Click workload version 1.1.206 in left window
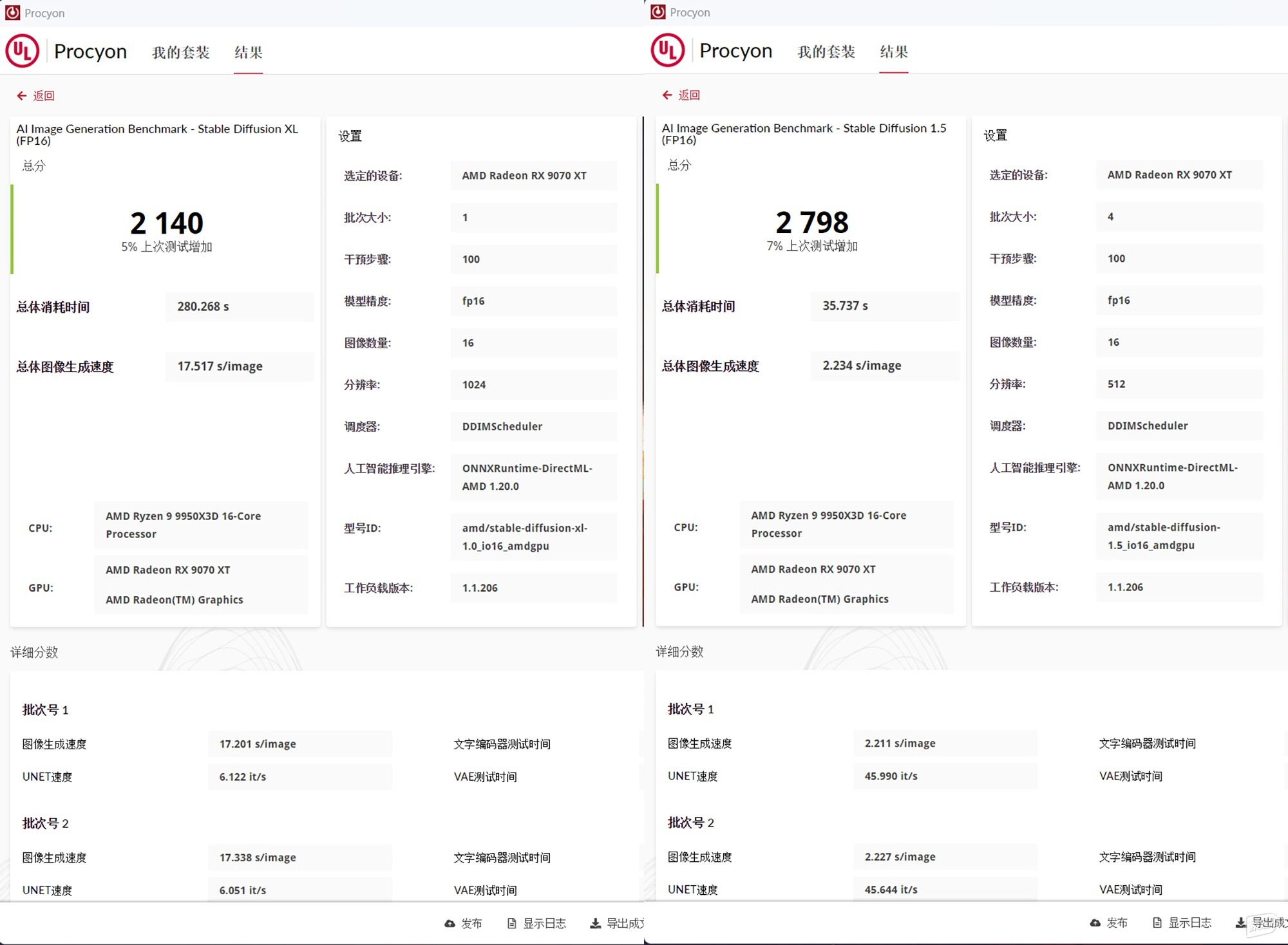Image resolution: width=1288 pixels, height=945 pixels. [x=534, y=588]
